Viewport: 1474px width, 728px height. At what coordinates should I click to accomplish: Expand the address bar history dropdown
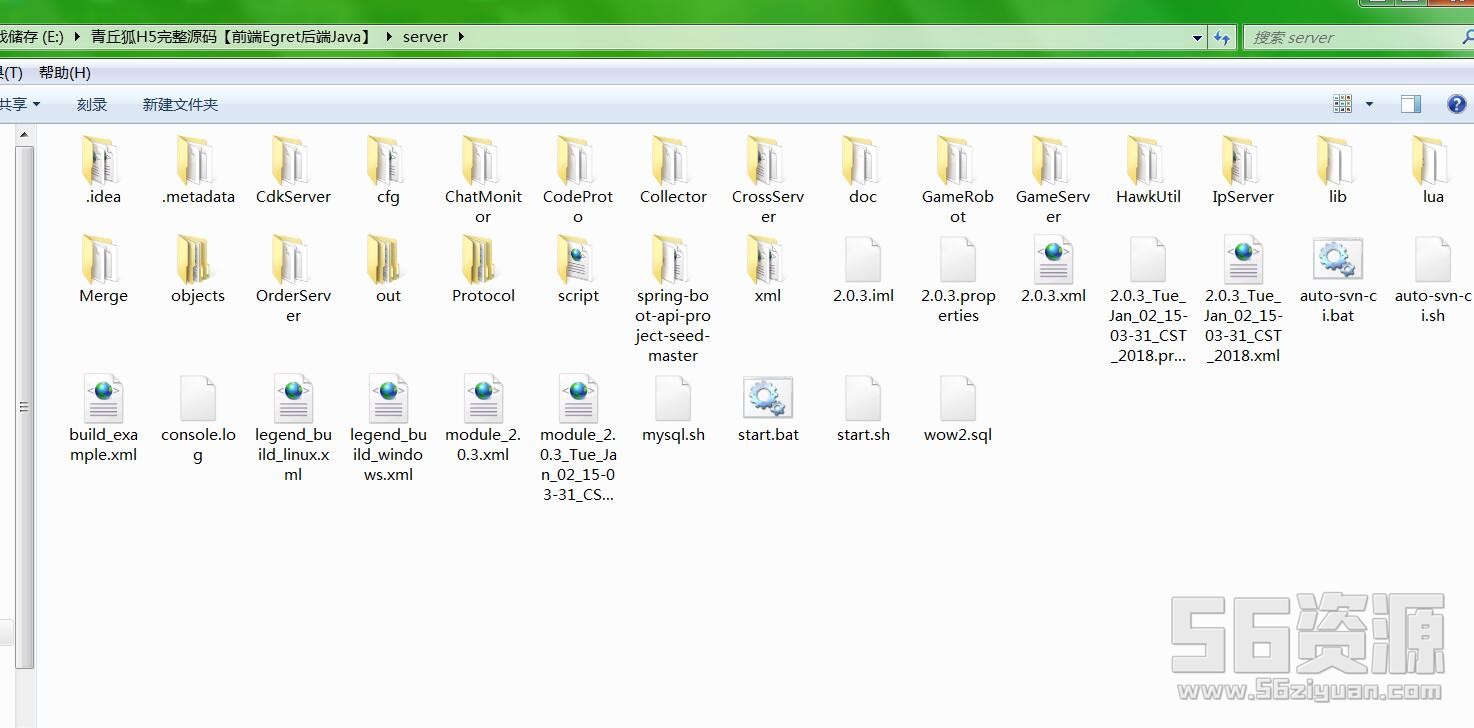pos(1196,37)
